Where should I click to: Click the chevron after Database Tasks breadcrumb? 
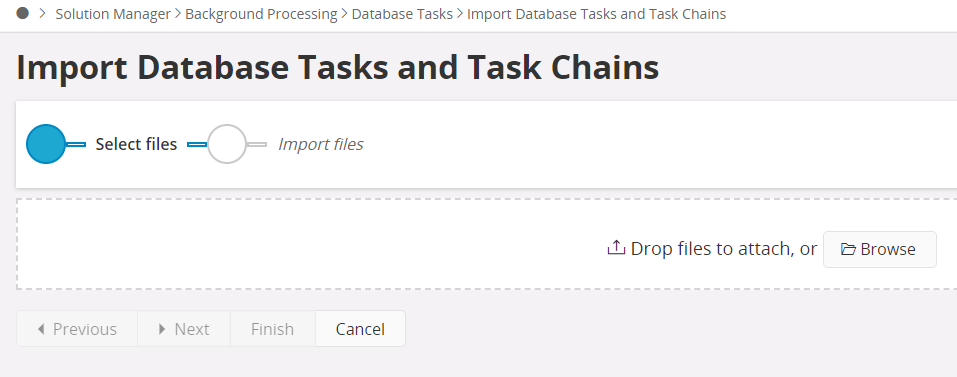[x=460, y=13]
